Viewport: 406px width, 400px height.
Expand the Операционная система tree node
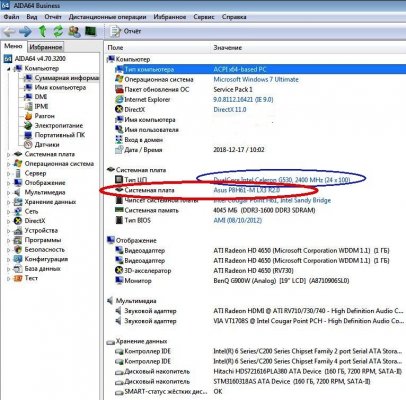coord(9,164)
